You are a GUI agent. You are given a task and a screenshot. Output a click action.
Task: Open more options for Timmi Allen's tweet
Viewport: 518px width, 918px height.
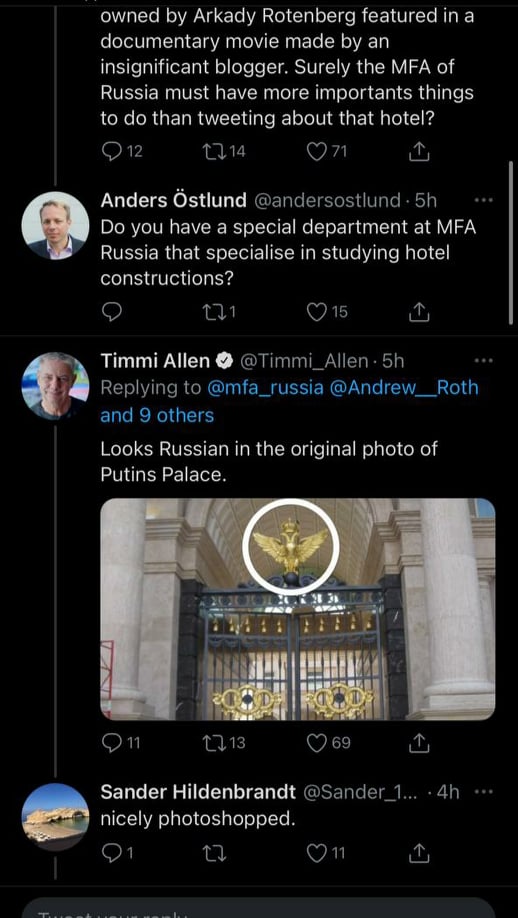(483, 361)
